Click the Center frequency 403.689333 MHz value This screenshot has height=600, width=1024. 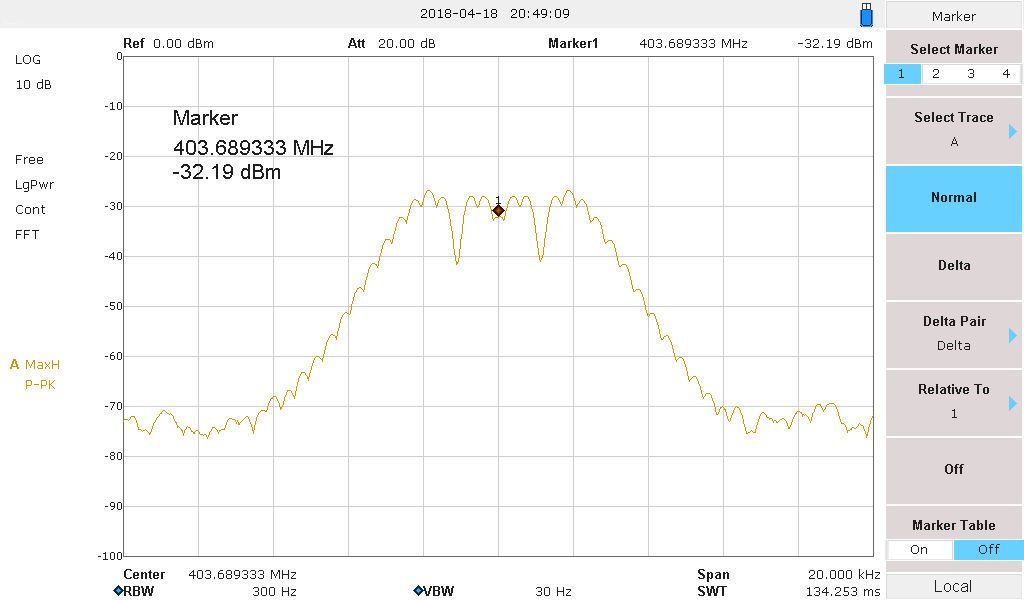(242, 575)
